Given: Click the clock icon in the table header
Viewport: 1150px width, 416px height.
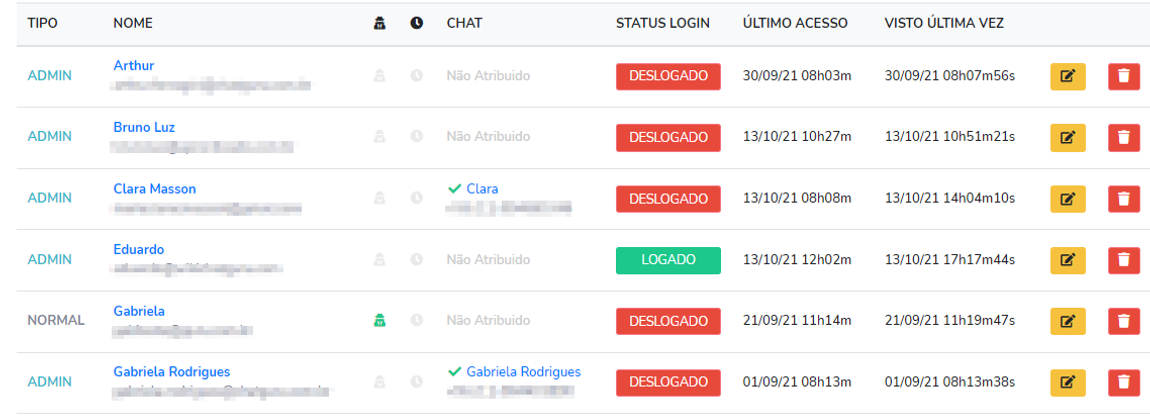Looking at the screenshot, I should pos(417,23).
